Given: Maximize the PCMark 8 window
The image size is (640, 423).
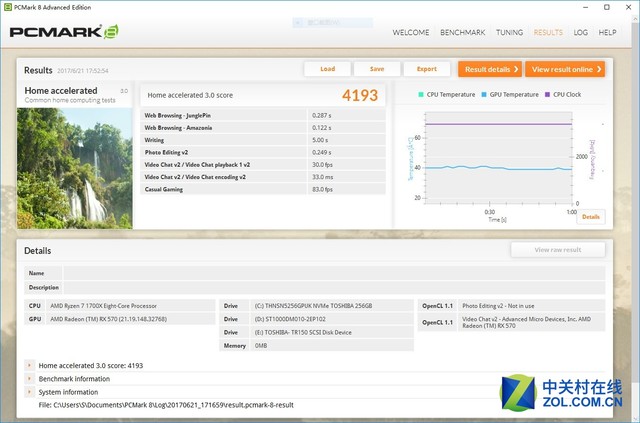Looking at the screenshot, I should pos(607,7).
